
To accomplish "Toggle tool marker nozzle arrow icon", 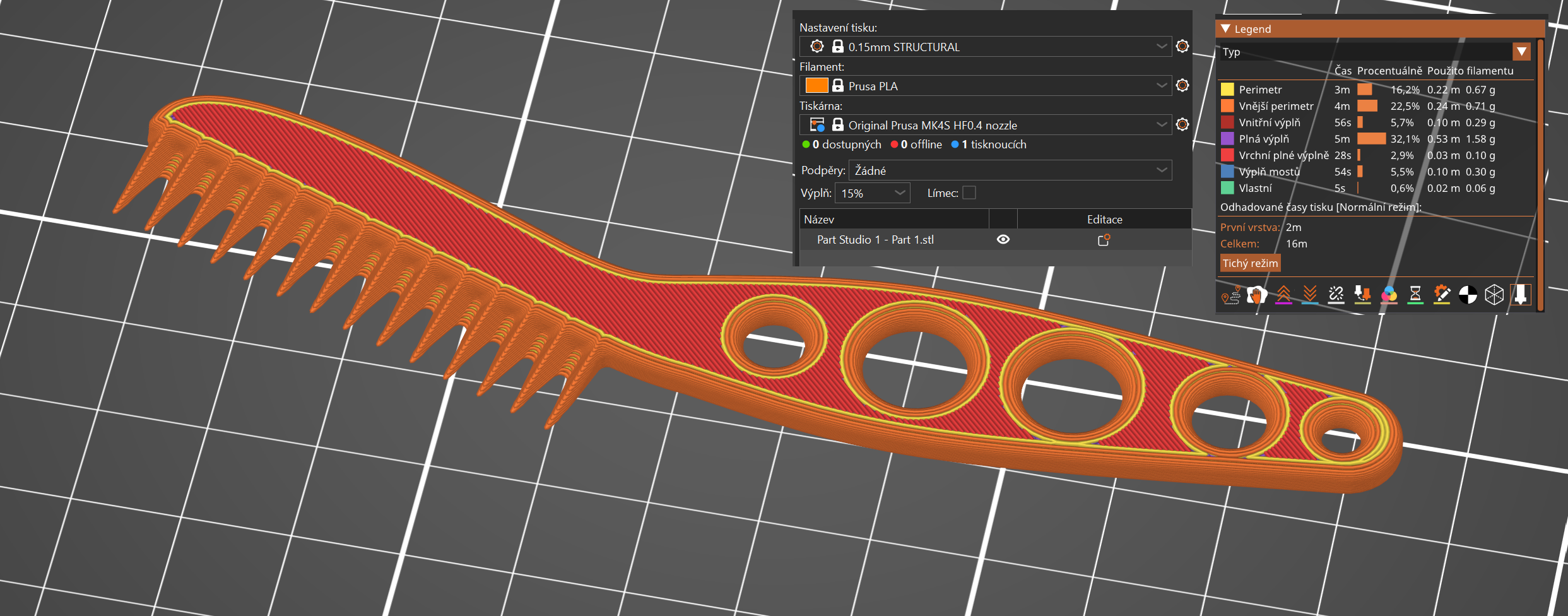I will click(x=1521, y=295).
